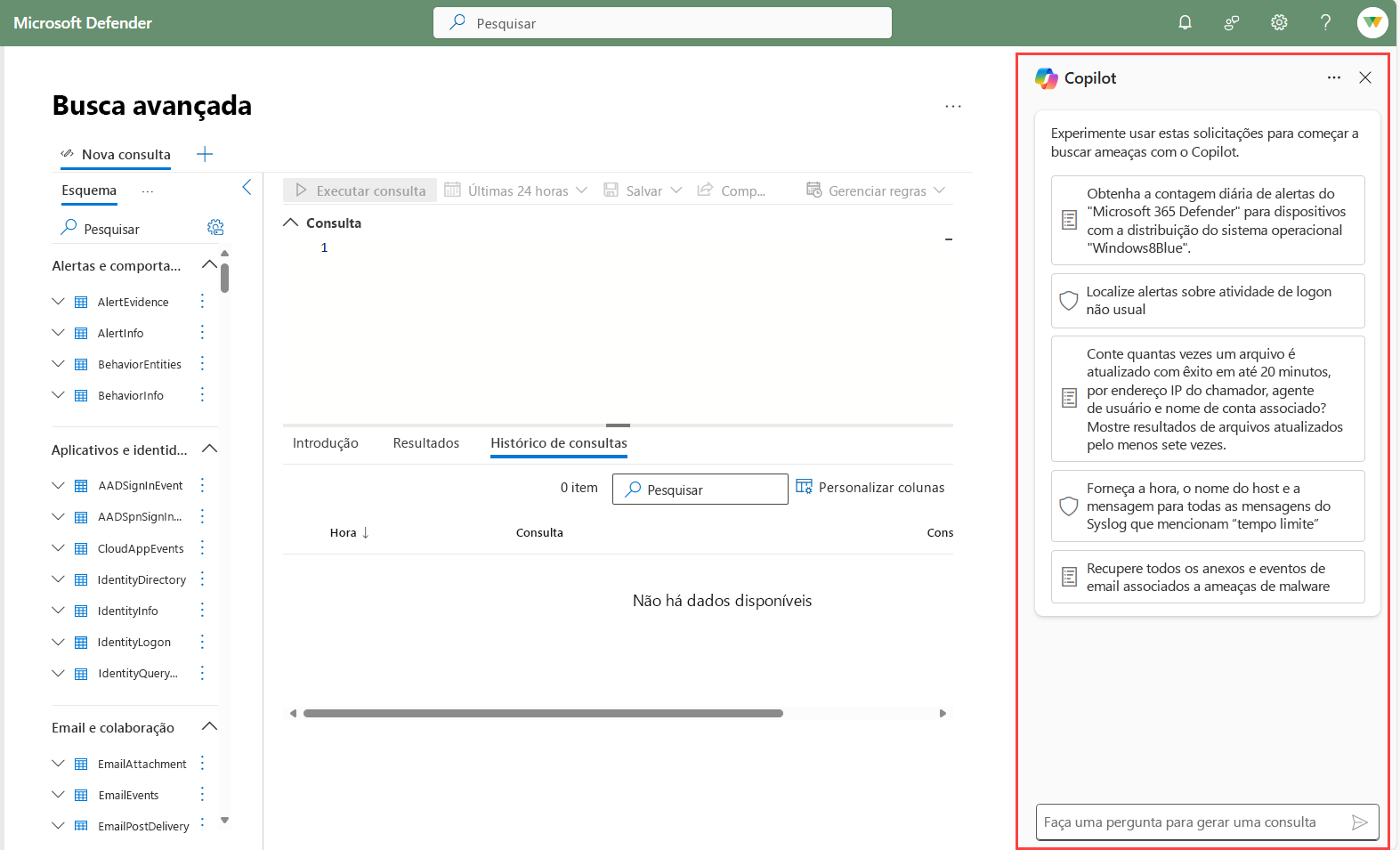Choose the file update count prompt
1400x850 pixels.
(x=1208, y=399)
